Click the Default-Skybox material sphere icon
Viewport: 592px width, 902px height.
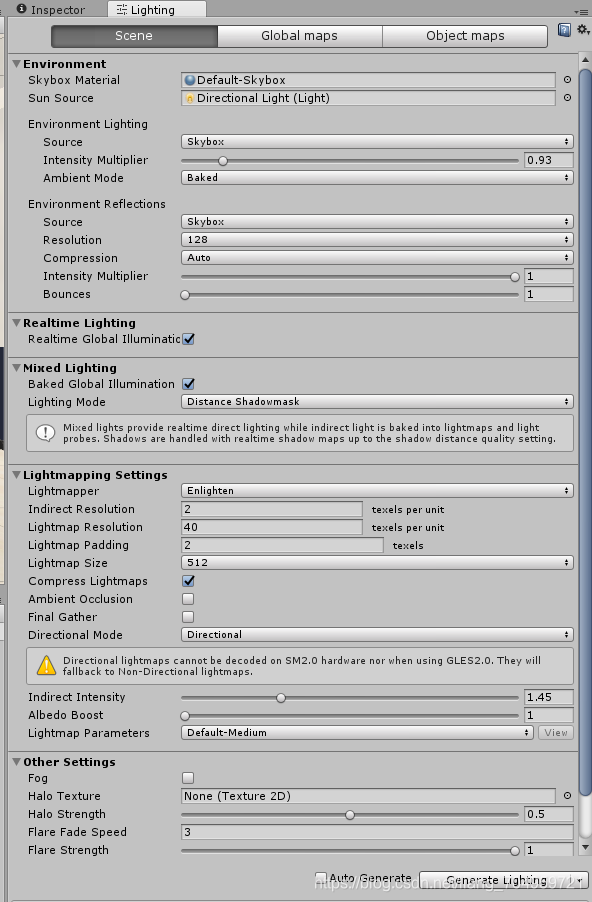point(190,80)
